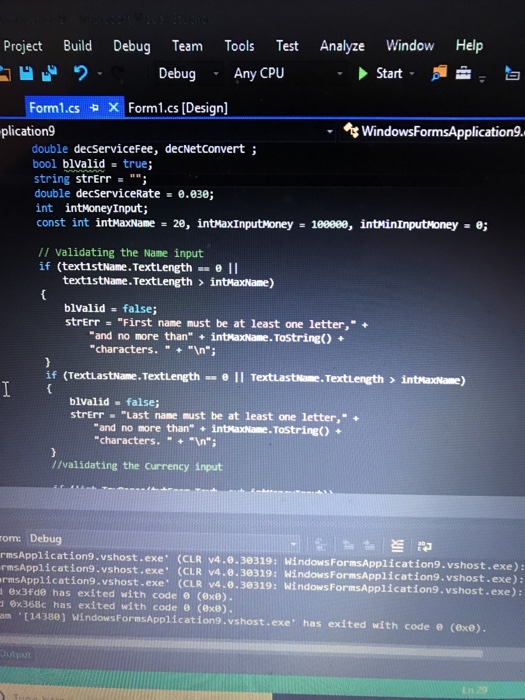Click the pin icon on Form1.cs tab
525x700 pixels.
(x=94, y=108)
